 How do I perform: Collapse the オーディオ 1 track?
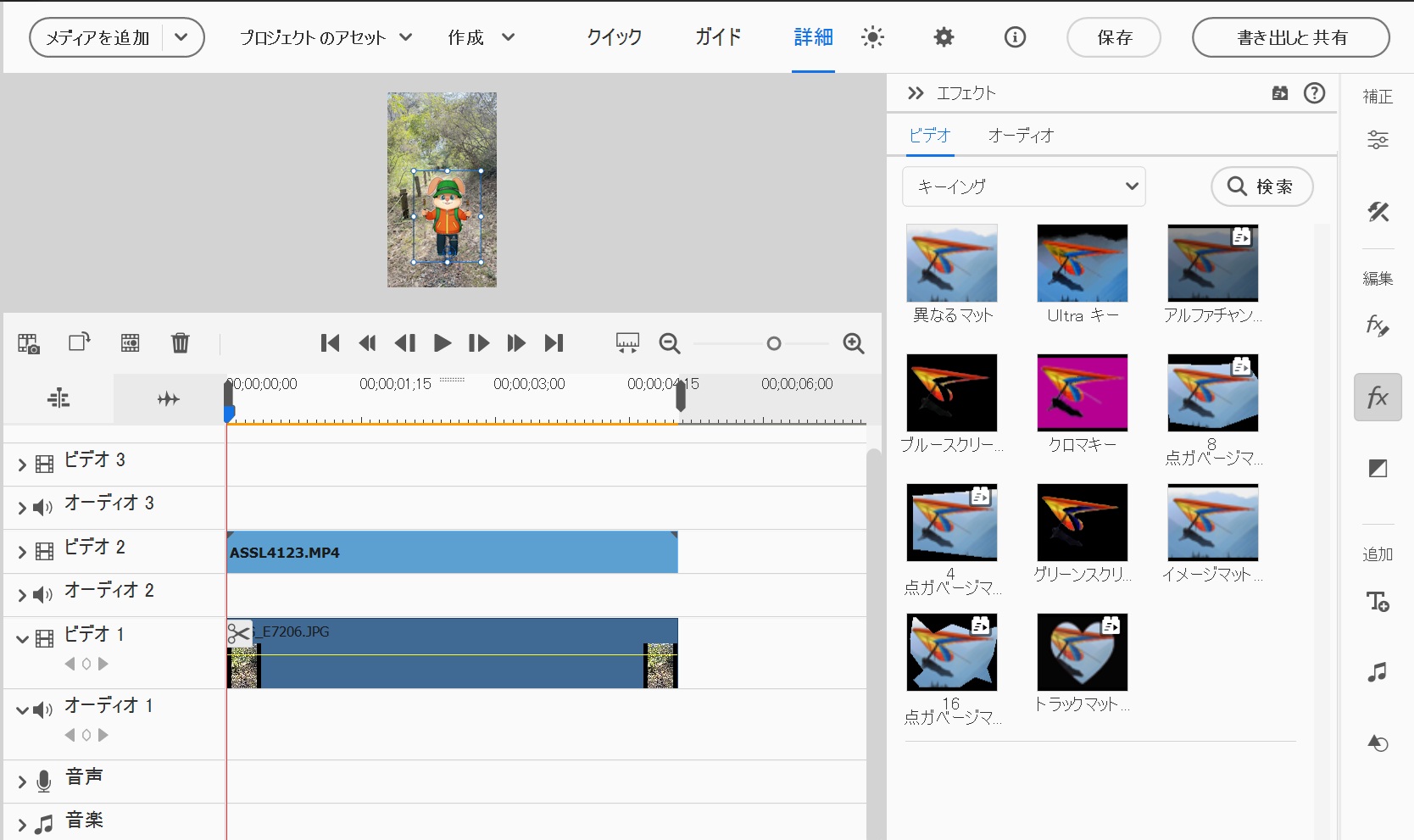(x=22, y=709)
